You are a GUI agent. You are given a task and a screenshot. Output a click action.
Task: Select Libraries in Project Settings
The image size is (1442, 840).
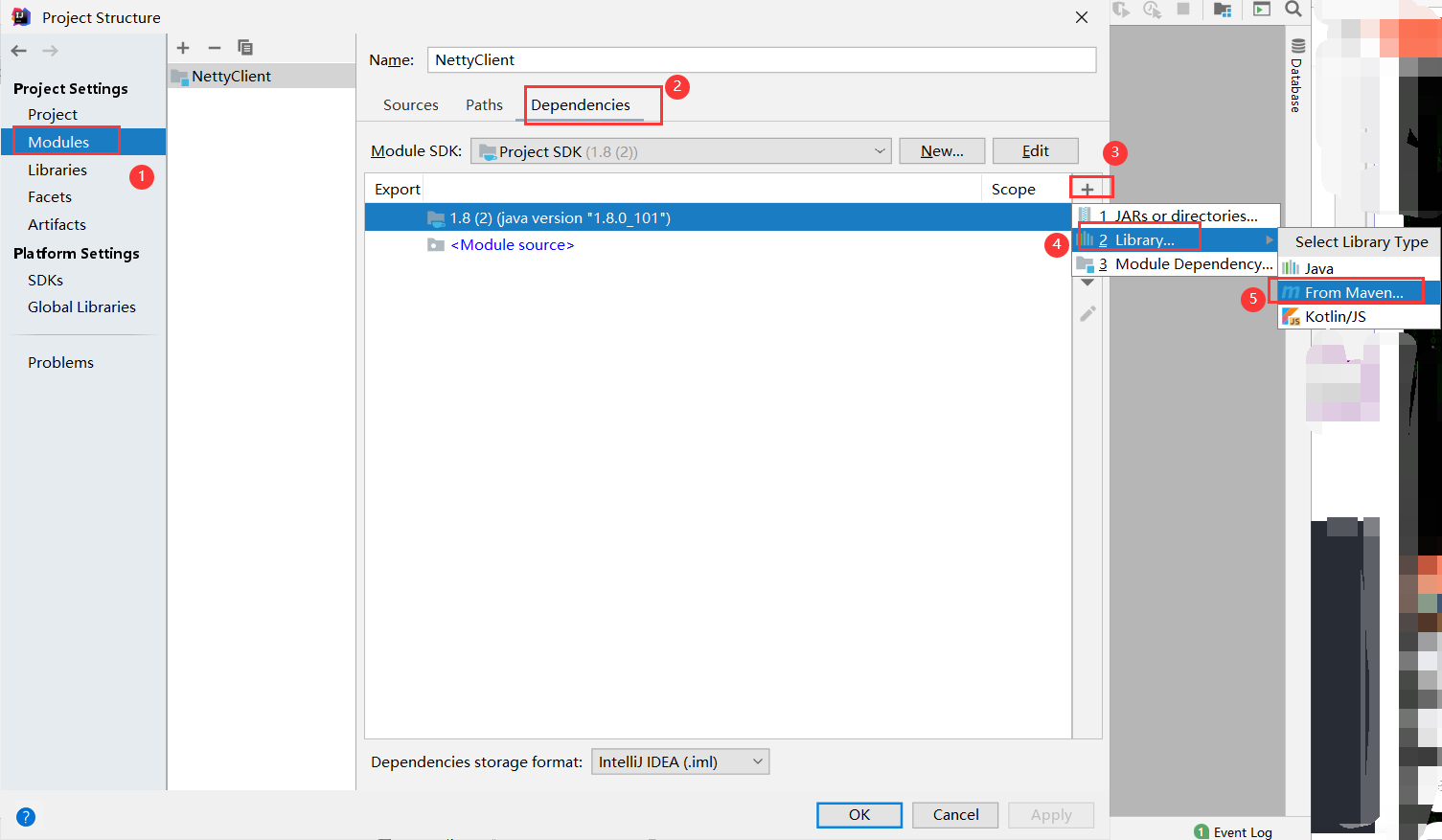click(x=57, y=170)
